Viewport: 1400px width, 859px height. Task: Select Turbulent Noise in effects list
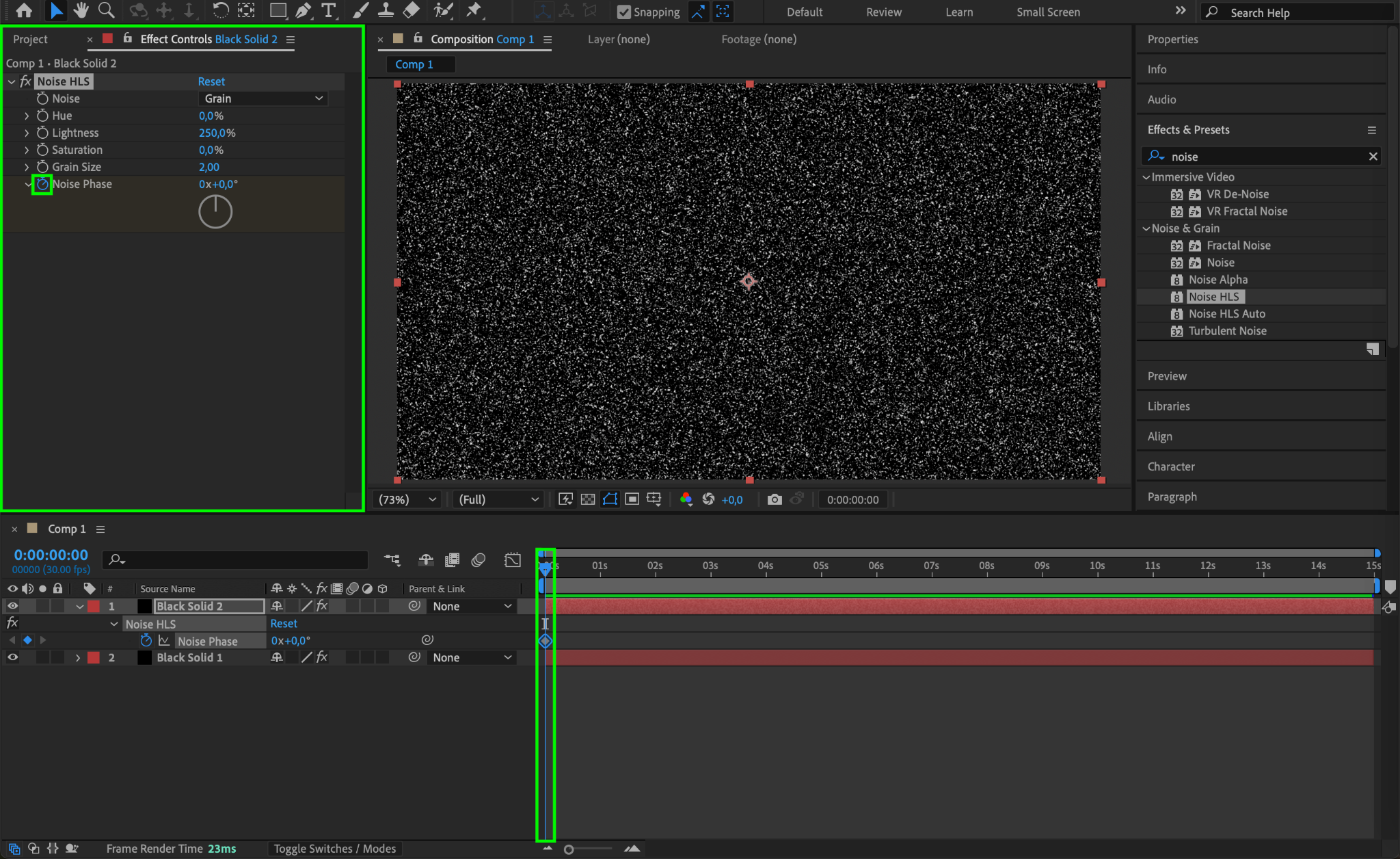[1227, 331]
